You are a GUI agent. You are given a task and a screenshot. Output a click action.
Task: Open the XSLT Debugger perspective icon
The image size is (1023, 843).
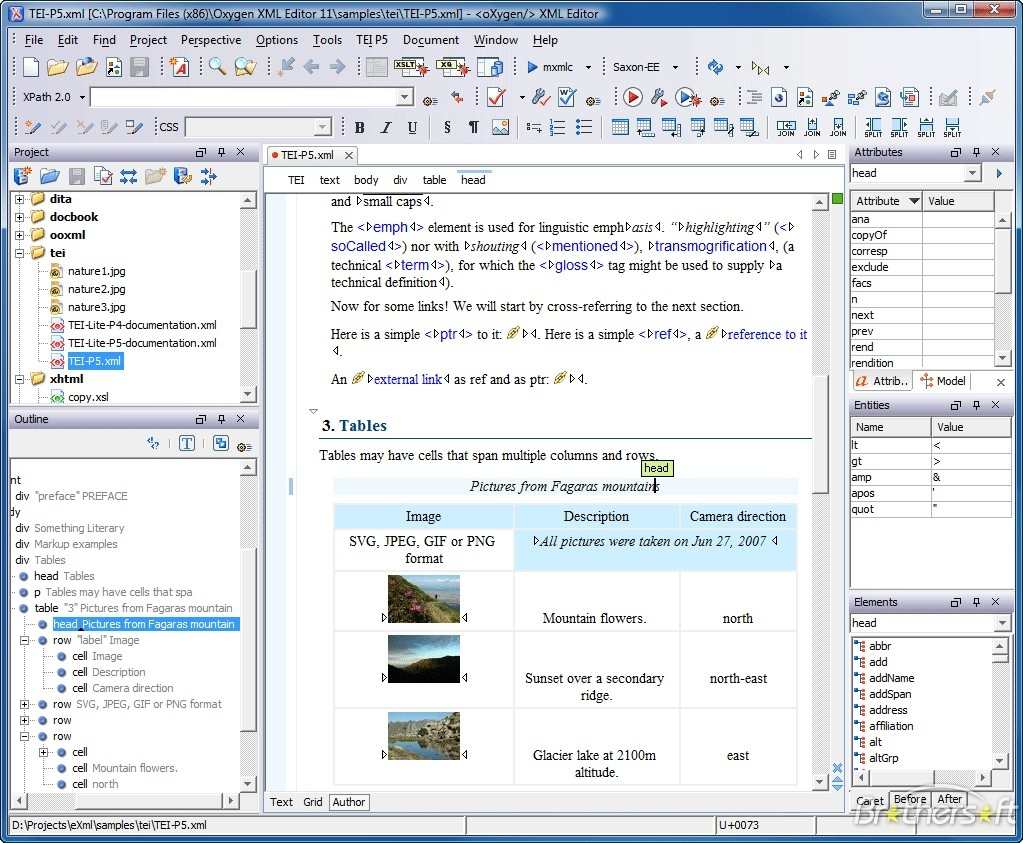[411, 67]
